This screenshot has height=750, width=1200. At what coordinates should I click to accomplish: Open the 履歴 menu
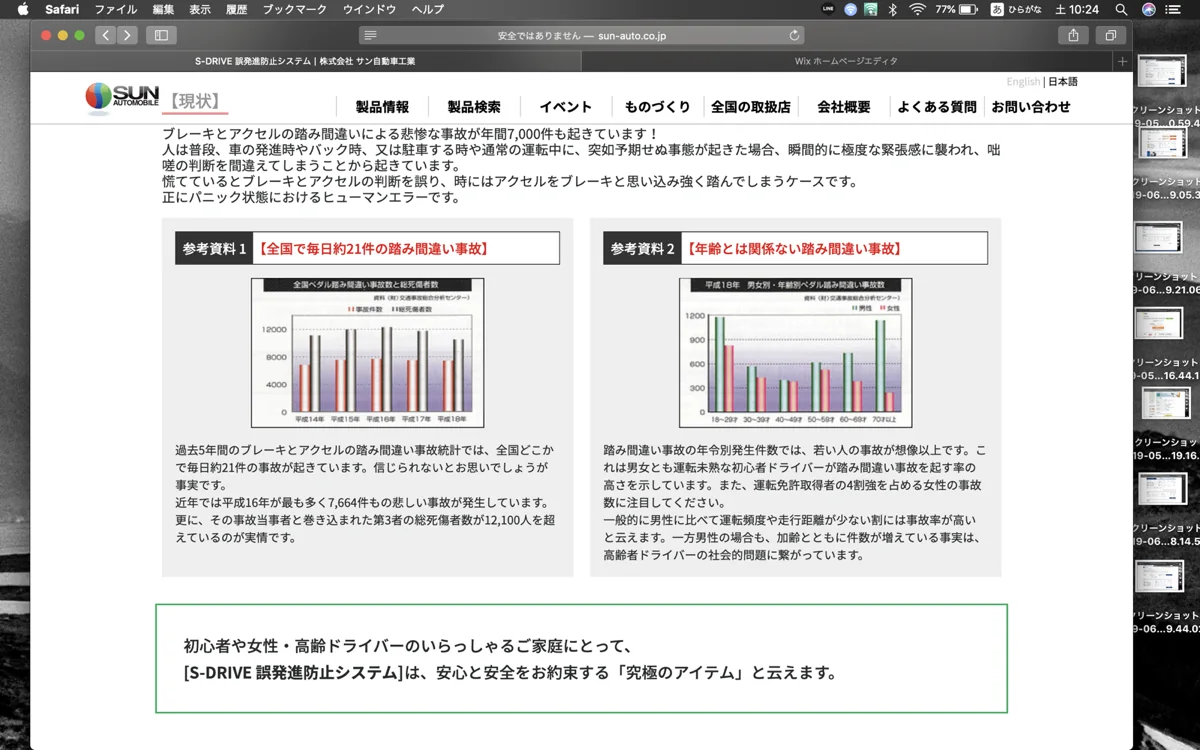(237, 9)
